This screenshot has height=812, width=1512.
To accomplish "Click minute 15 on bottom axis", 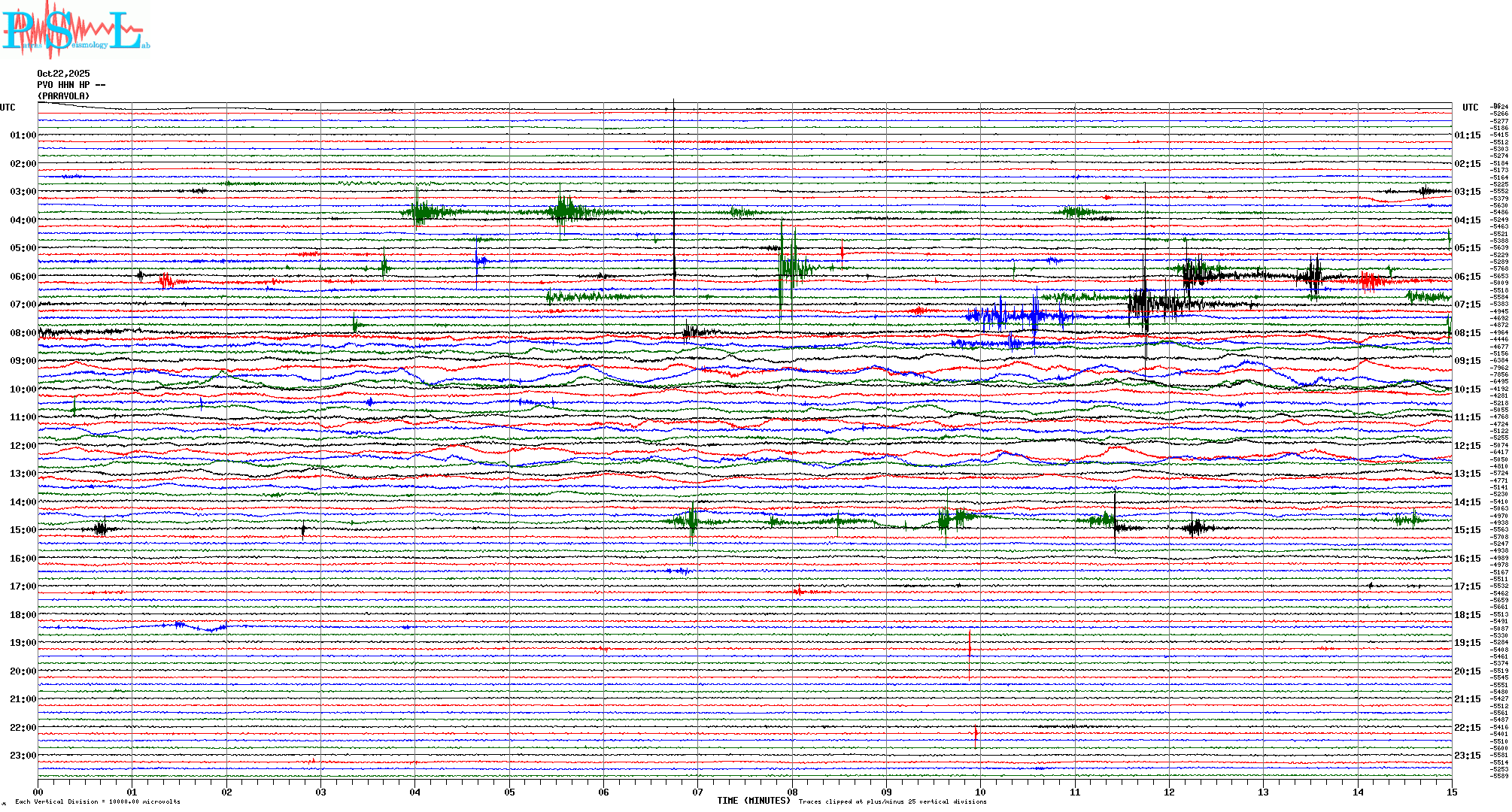I will click(x=1451, y=792).
